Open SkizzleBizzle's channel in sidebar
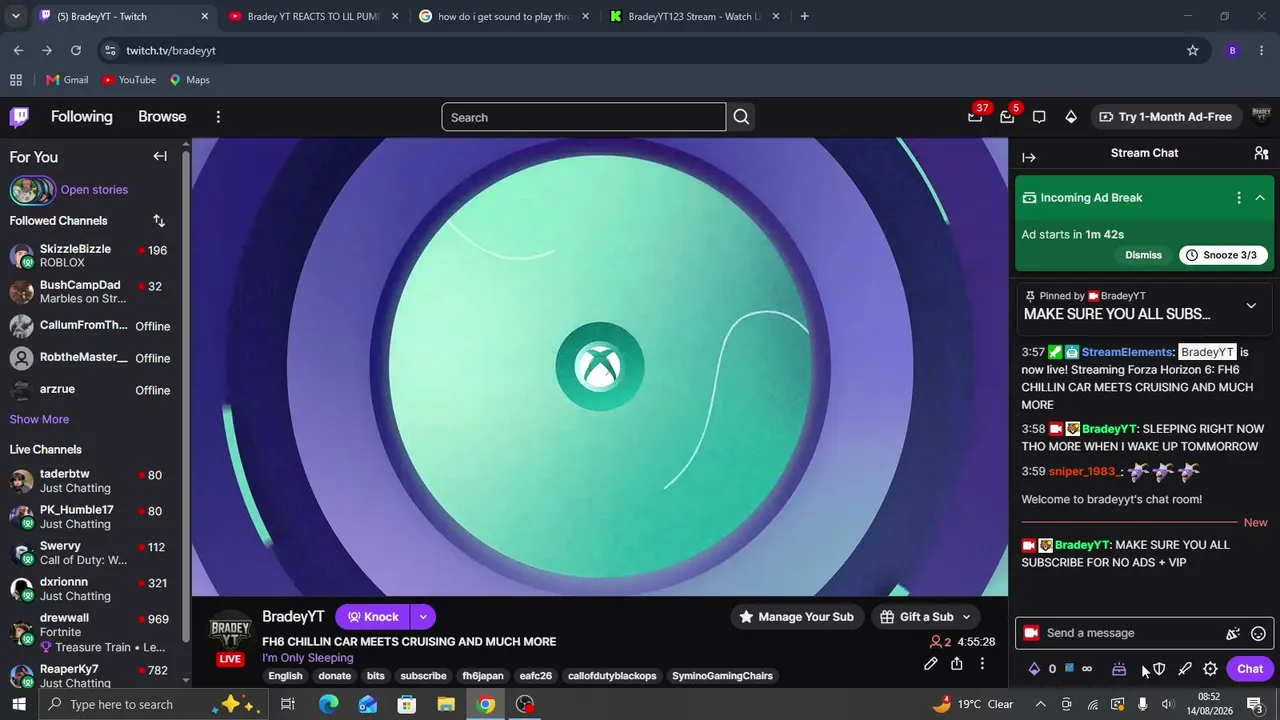This screenshot has width=1280, height=720. point(90,255)
